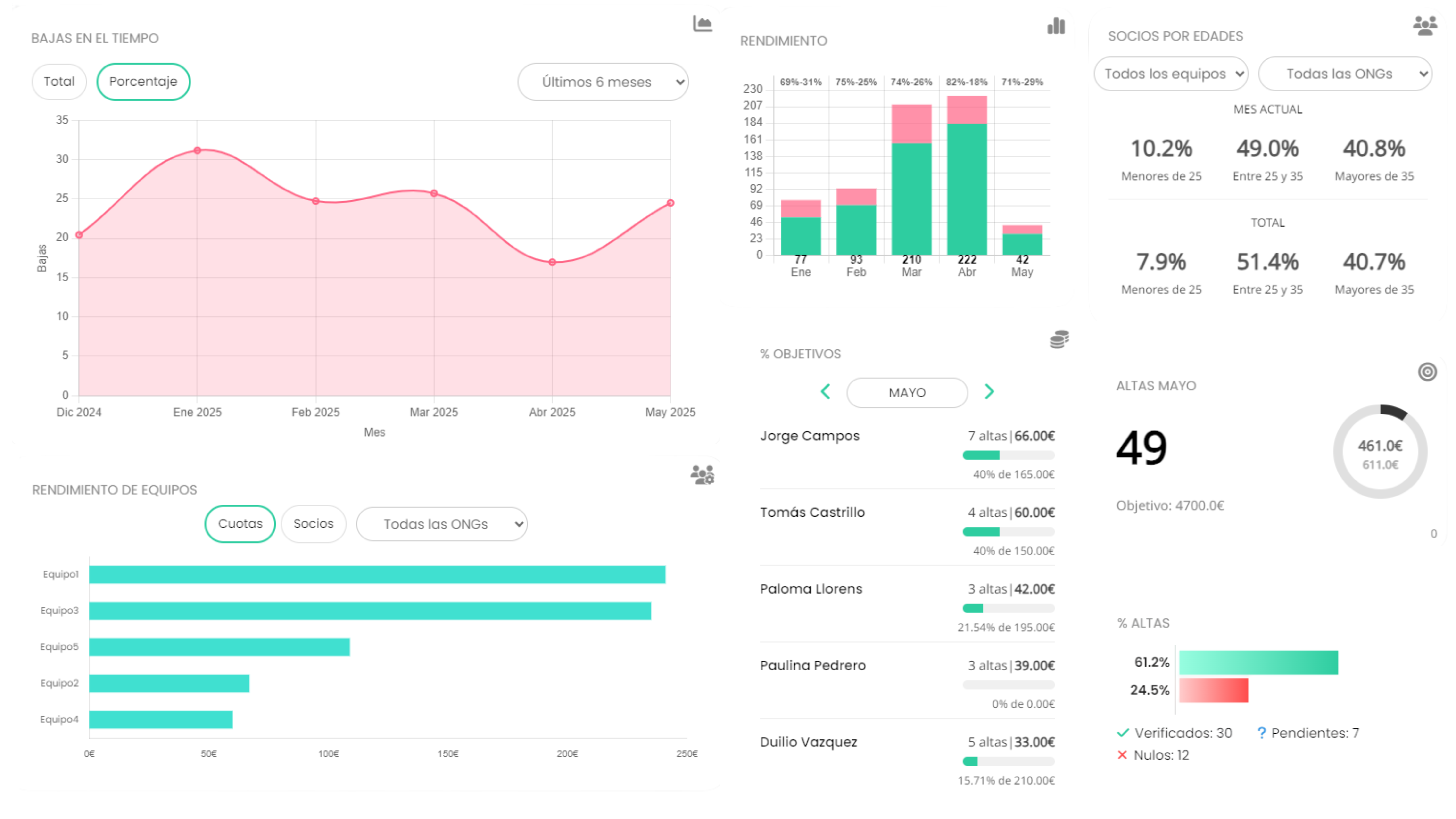Select Duilio Vazquez name
Screen dimensions: 1456x819
tap(808, 742)
